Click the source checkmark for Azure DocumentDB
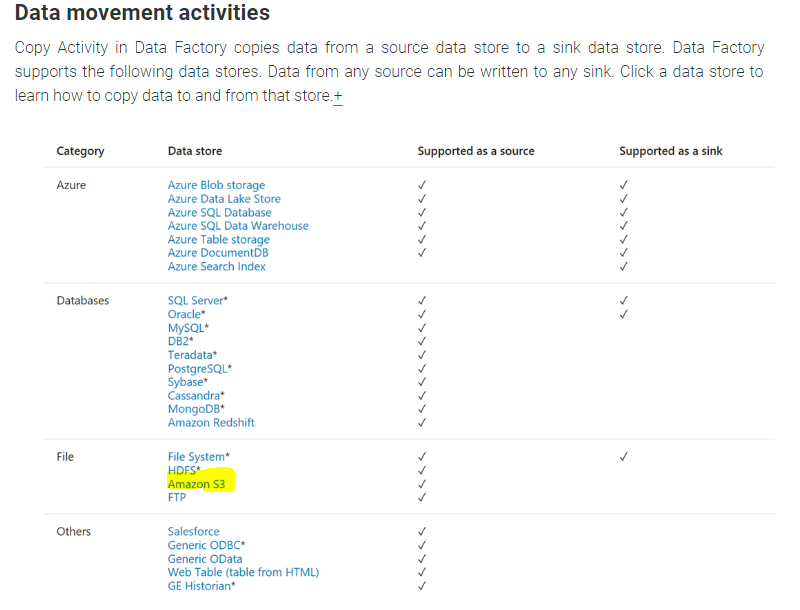Image resolution: width=800 pixels, height=610 pixels. [422, 253]
